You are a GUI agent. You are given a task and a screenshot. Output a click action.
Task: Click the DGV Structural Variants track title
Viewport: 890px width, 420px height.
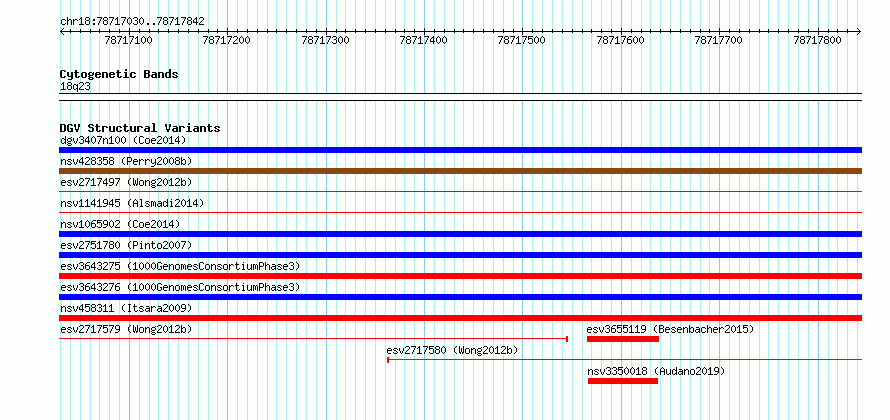[140, 128]
